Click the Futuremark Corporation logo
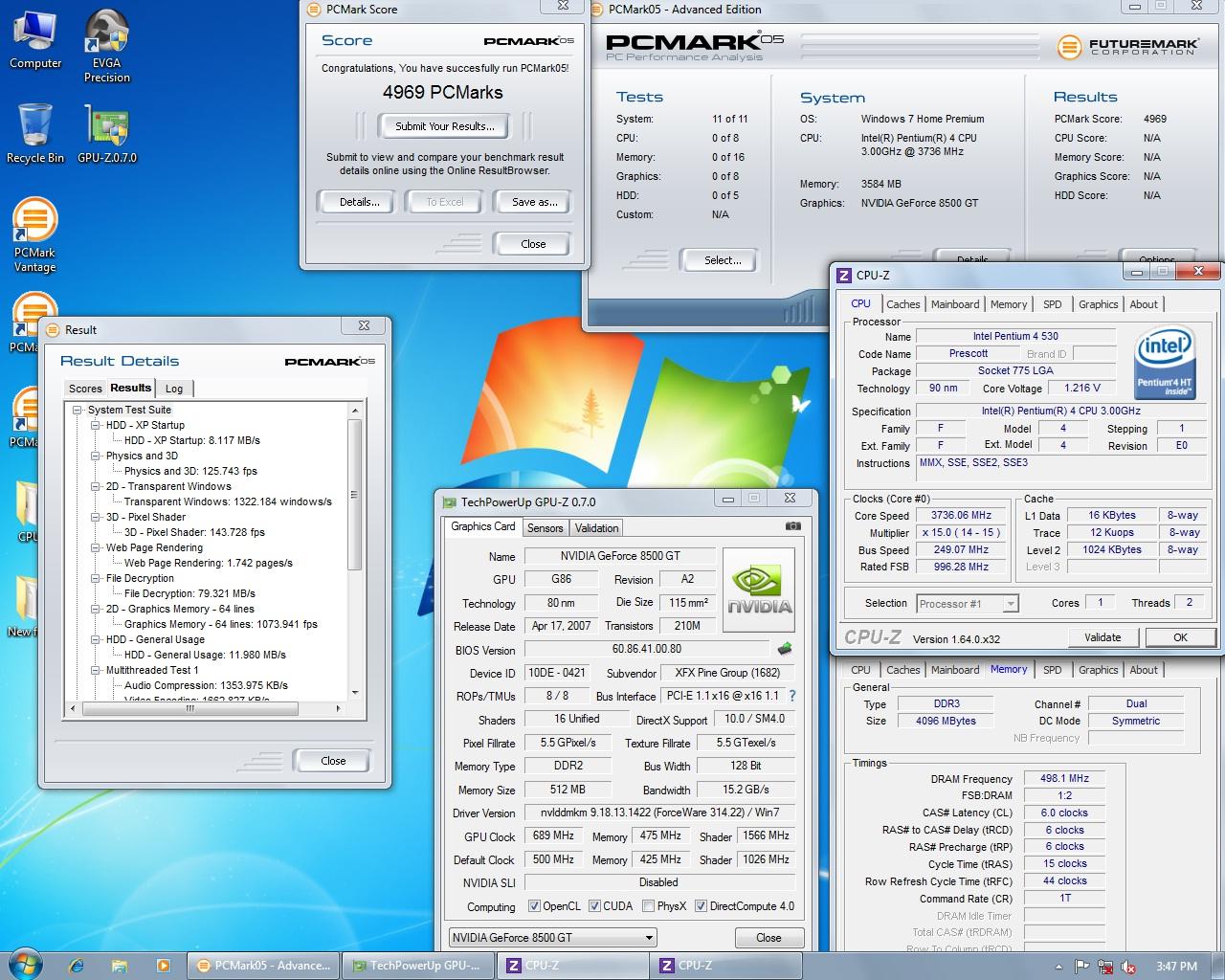 [1126, 46]
